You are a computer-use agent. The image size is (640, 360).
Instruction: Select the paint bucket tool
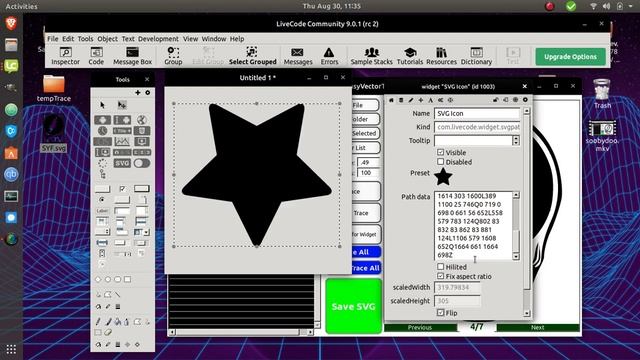[118, 322]
